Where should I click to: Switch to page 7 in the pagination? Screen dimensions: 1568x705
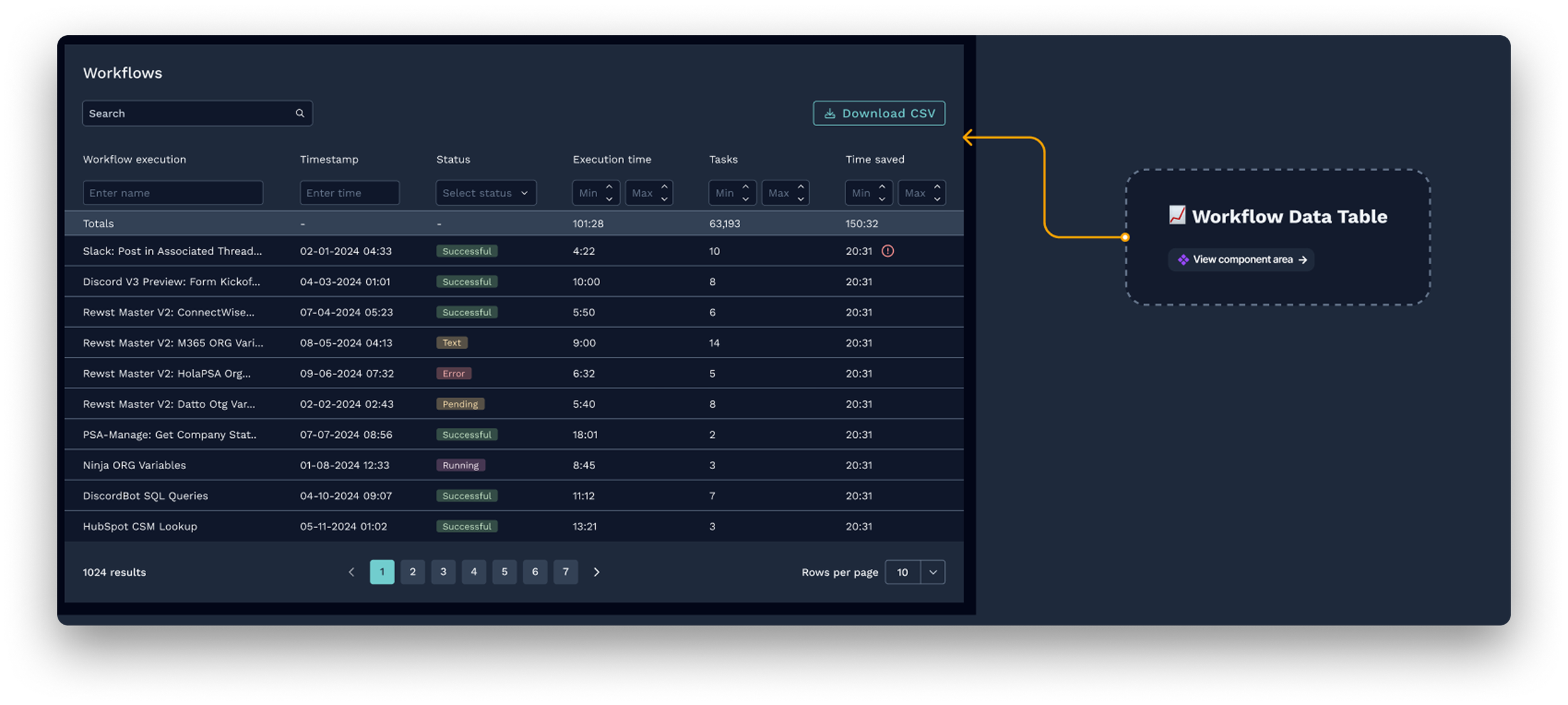(x=566, y=572)
